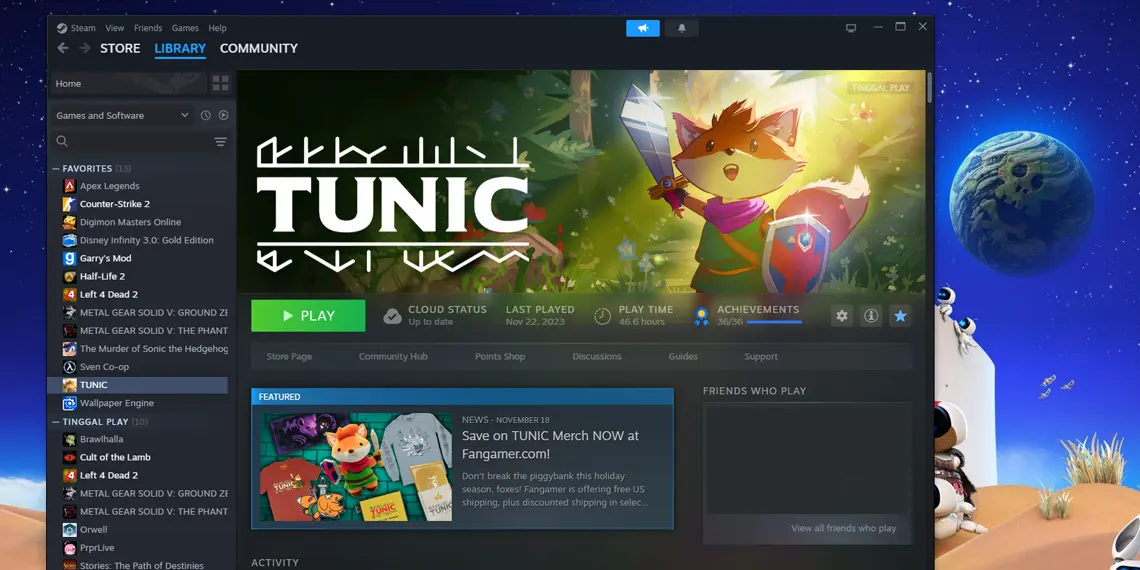Click into the library search field
This screenshot has height=570, width=1140.
point(138,141)
